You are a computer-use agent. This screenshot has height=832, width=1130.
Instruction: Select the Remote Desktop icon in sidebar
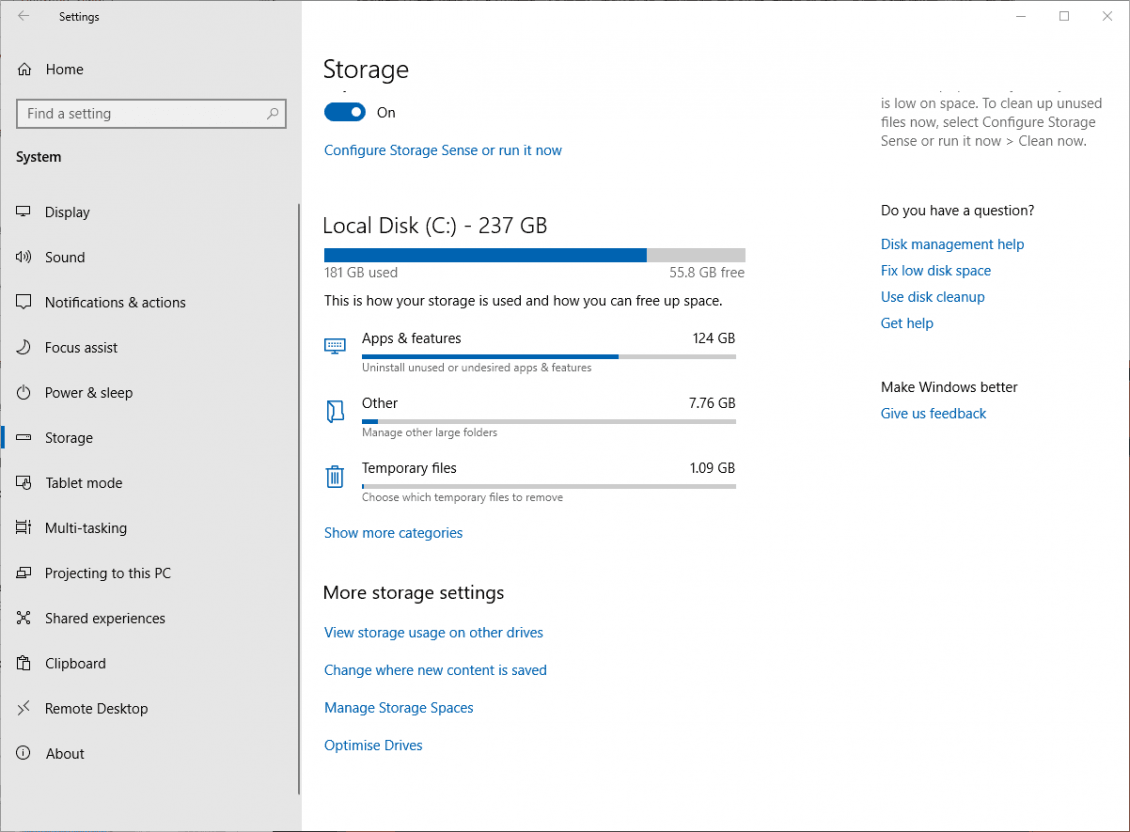pos(23,708)
